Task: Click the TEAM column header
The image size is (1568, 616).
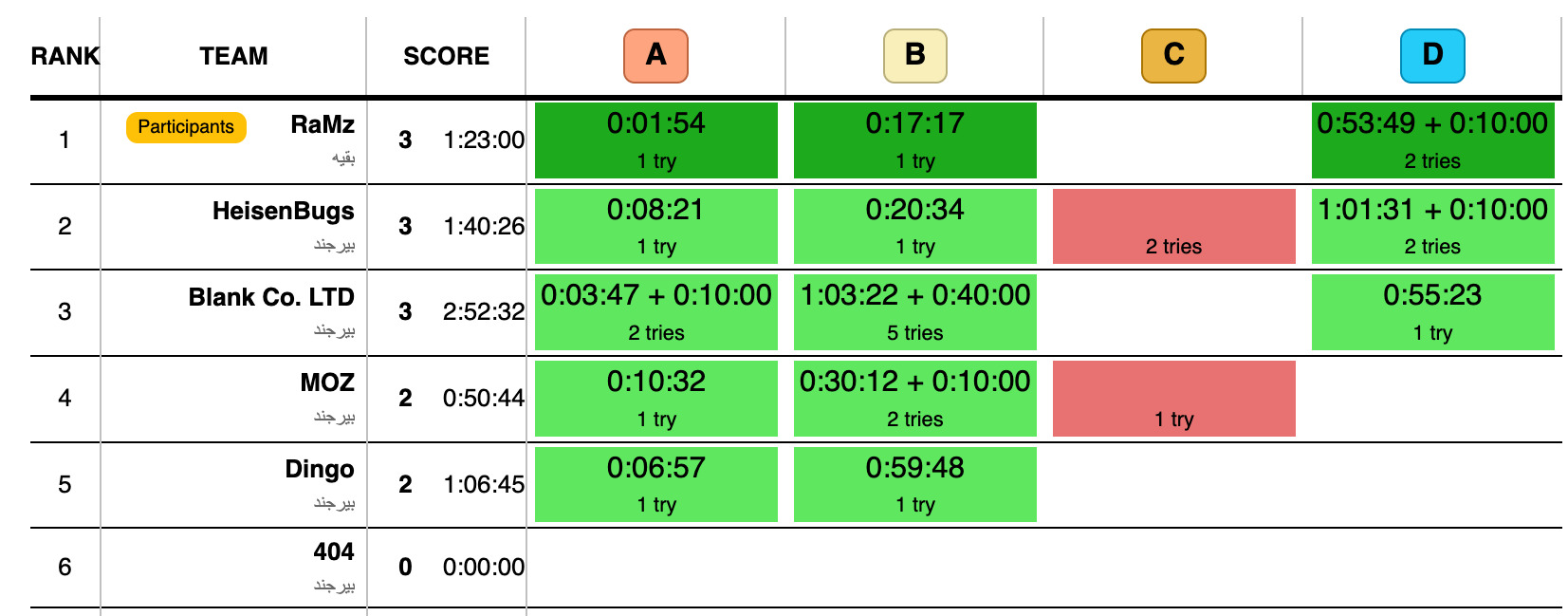Action: point(233,56)
